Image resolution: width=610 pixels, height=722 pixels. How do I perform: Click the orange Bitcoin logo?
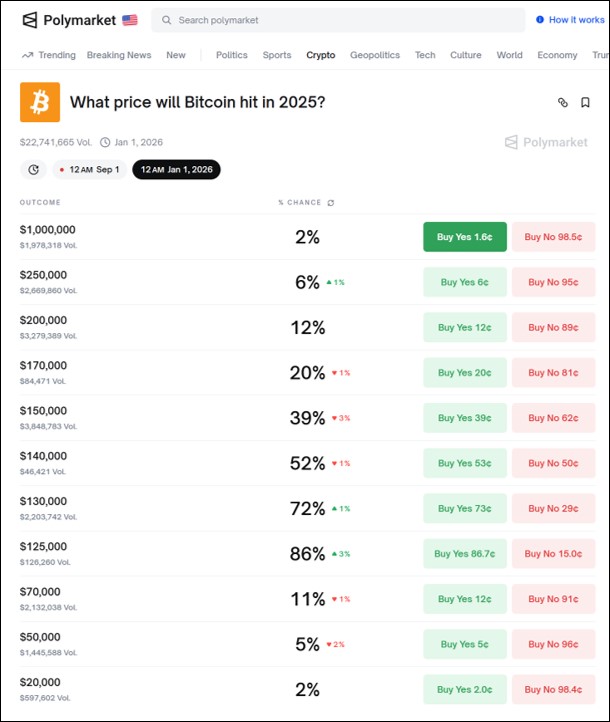(x=40, y=102)
